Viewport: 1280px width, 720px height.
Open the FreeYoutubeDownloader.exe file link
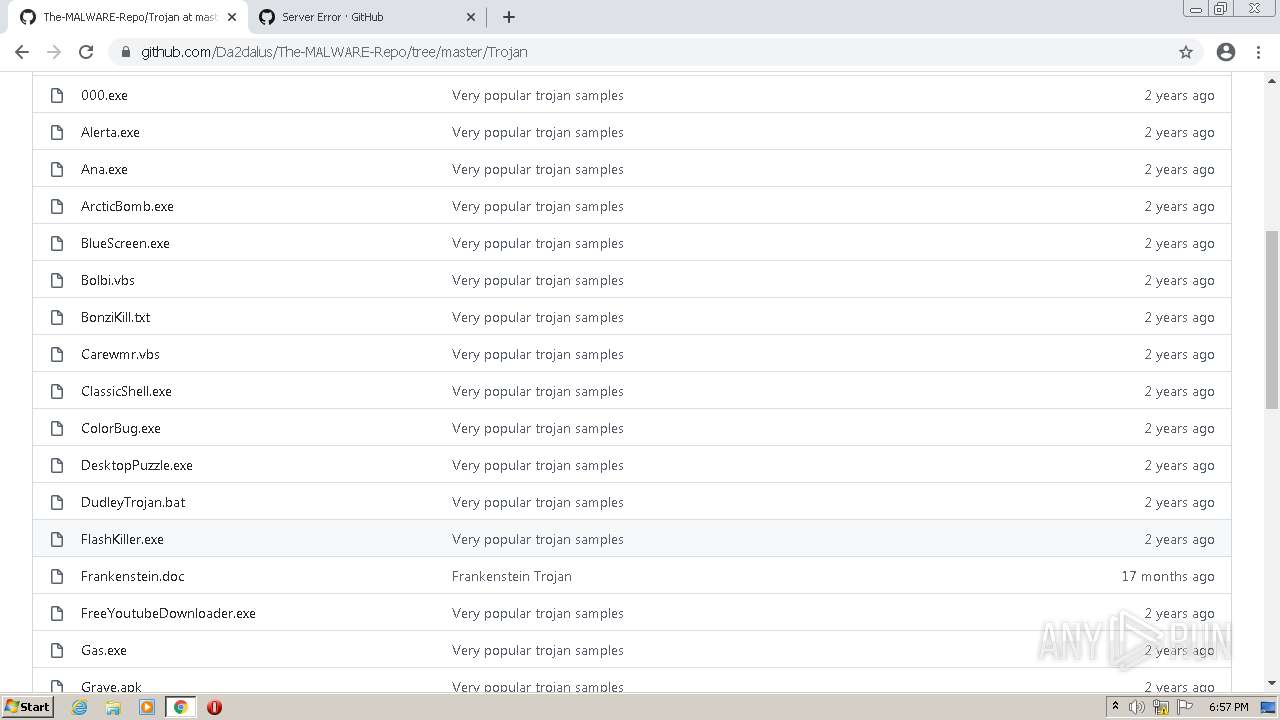(168, 613)
